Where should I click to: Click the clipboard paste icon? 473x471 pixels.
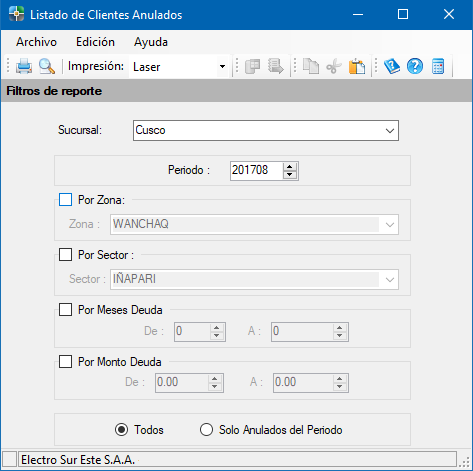pos(357,66)
